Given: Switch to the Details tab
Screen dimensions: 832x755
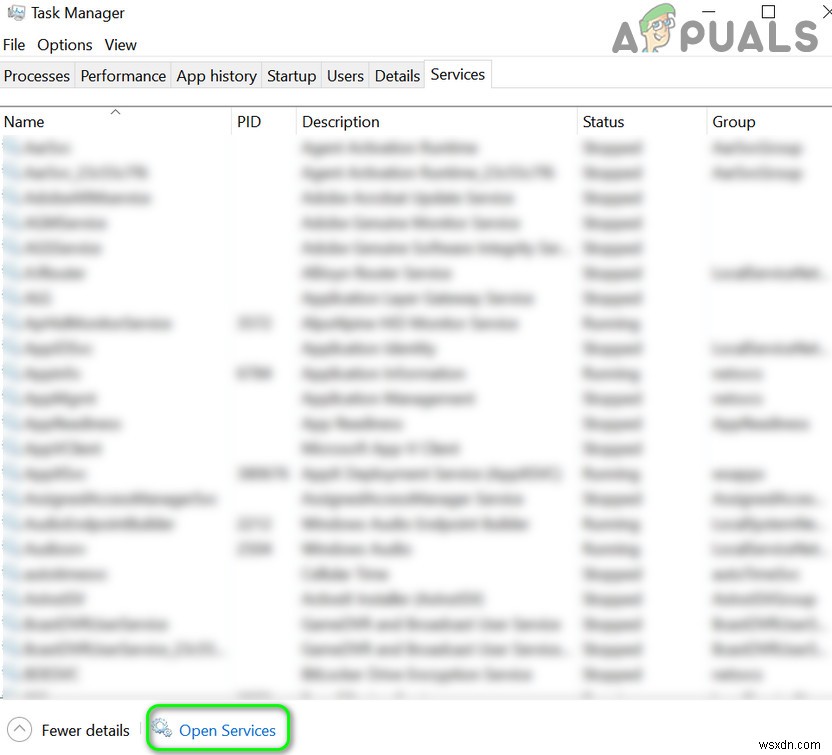Looking at the screenshot, I should coord(397,75).
